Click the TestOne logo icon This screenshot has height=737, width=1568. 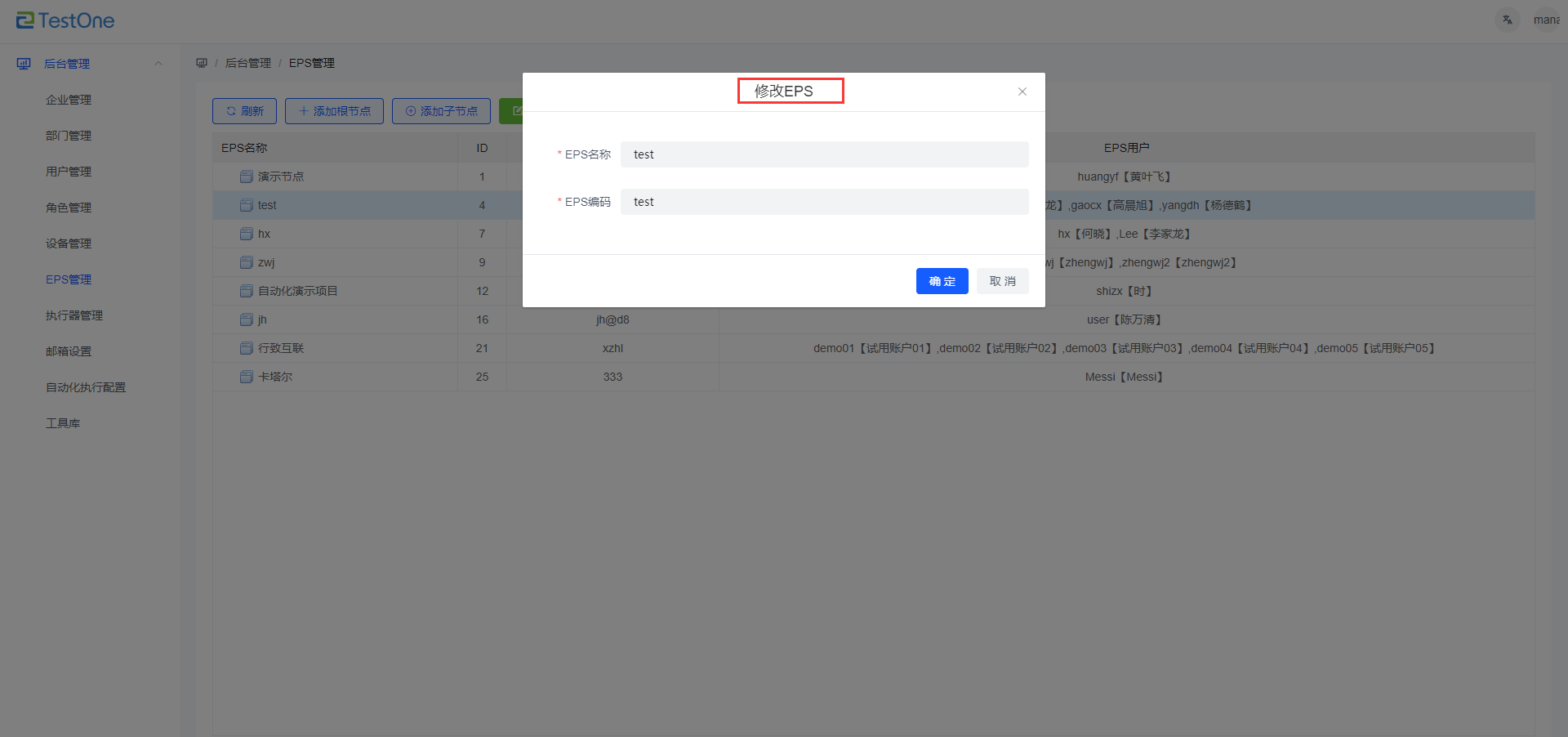point(25,20)
